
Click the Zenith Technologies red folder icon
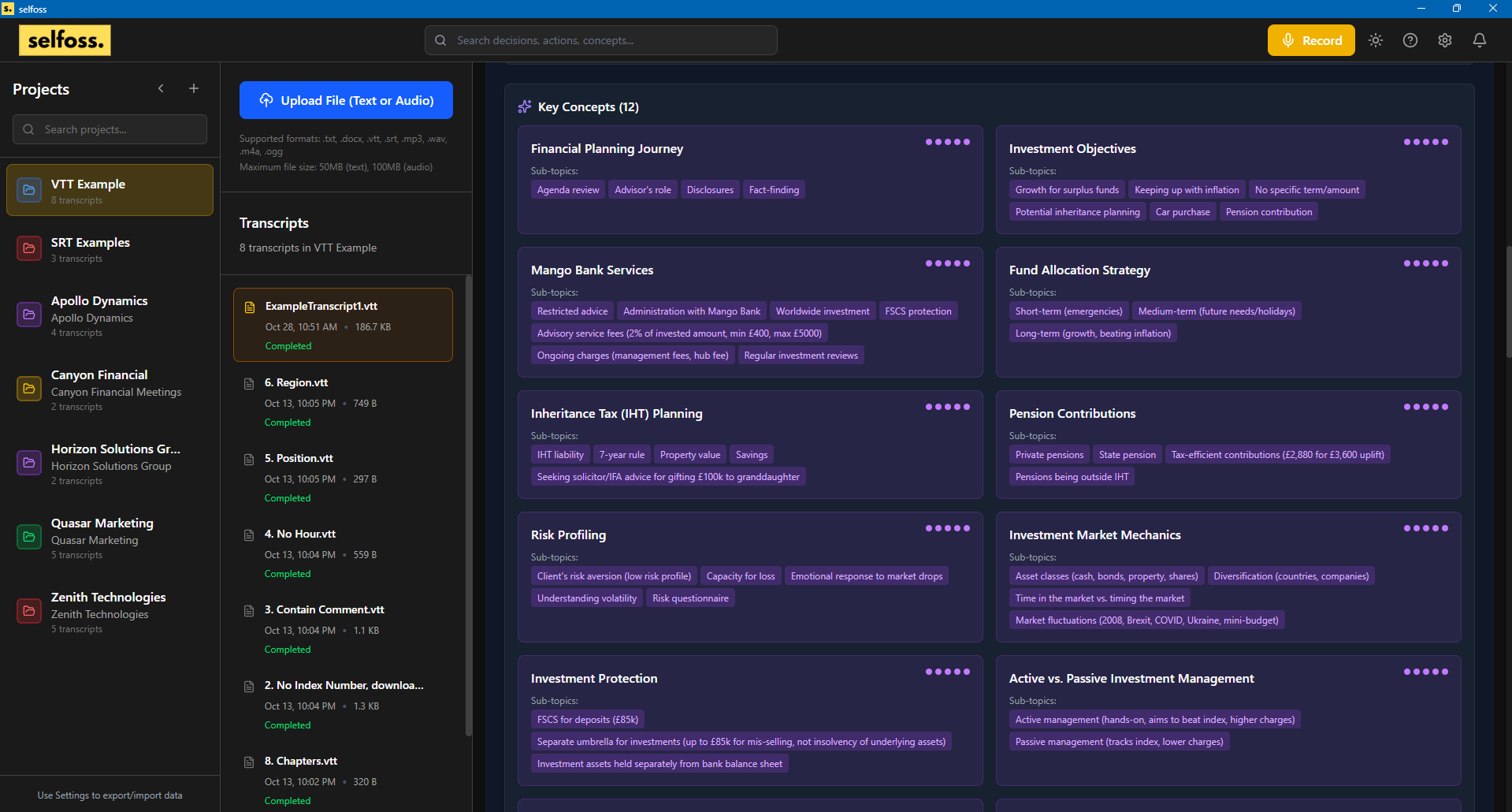pyautogui.click(x=29, y=611)
